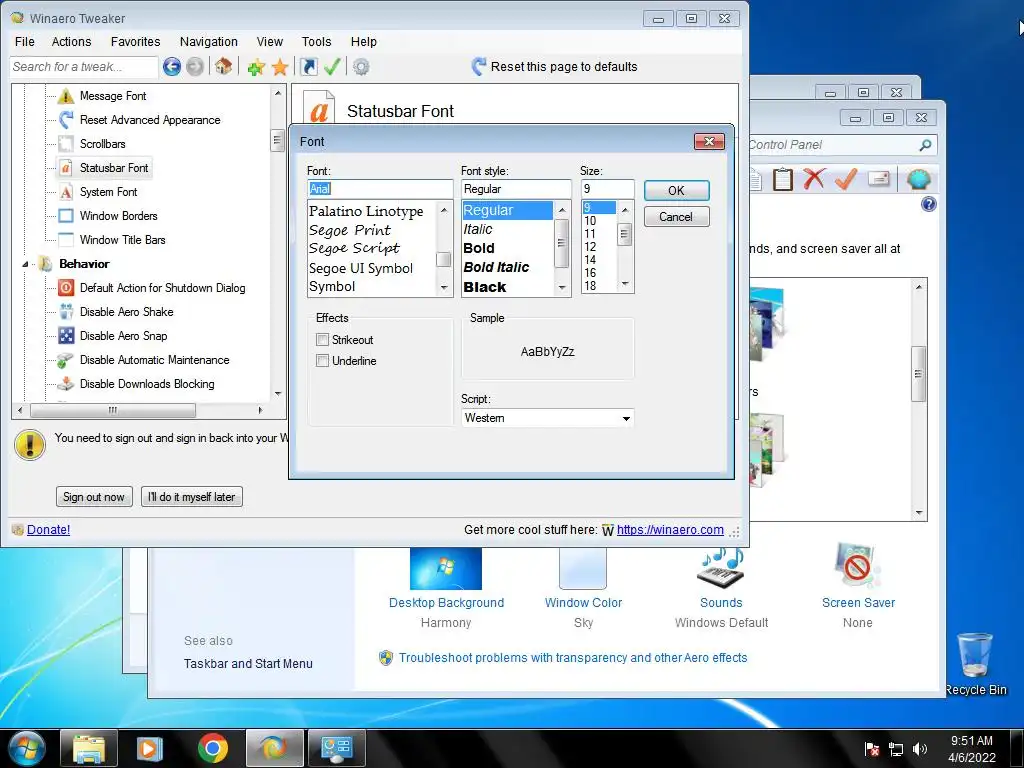
Task: Open favorites yellow star icon
Action: coord(280,67)
